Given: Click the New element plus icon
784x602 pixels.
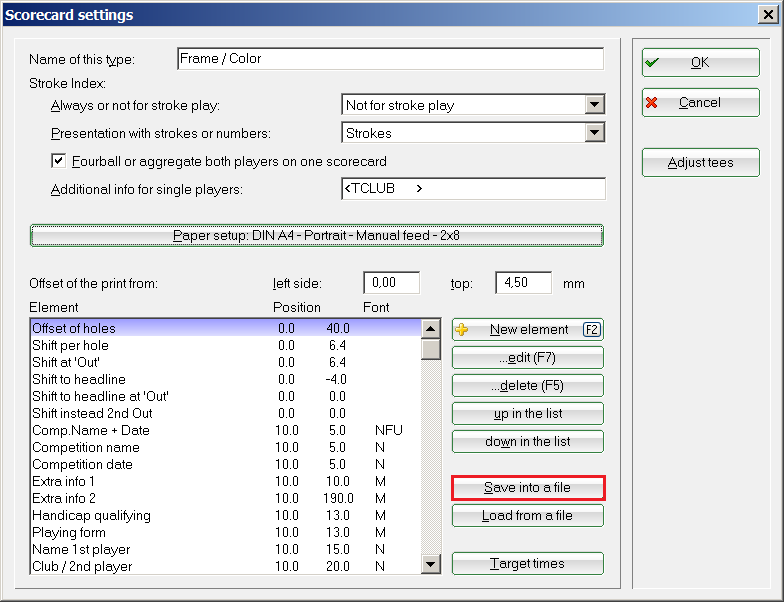Looking at the screenshot, I should (x=462, y=330).
